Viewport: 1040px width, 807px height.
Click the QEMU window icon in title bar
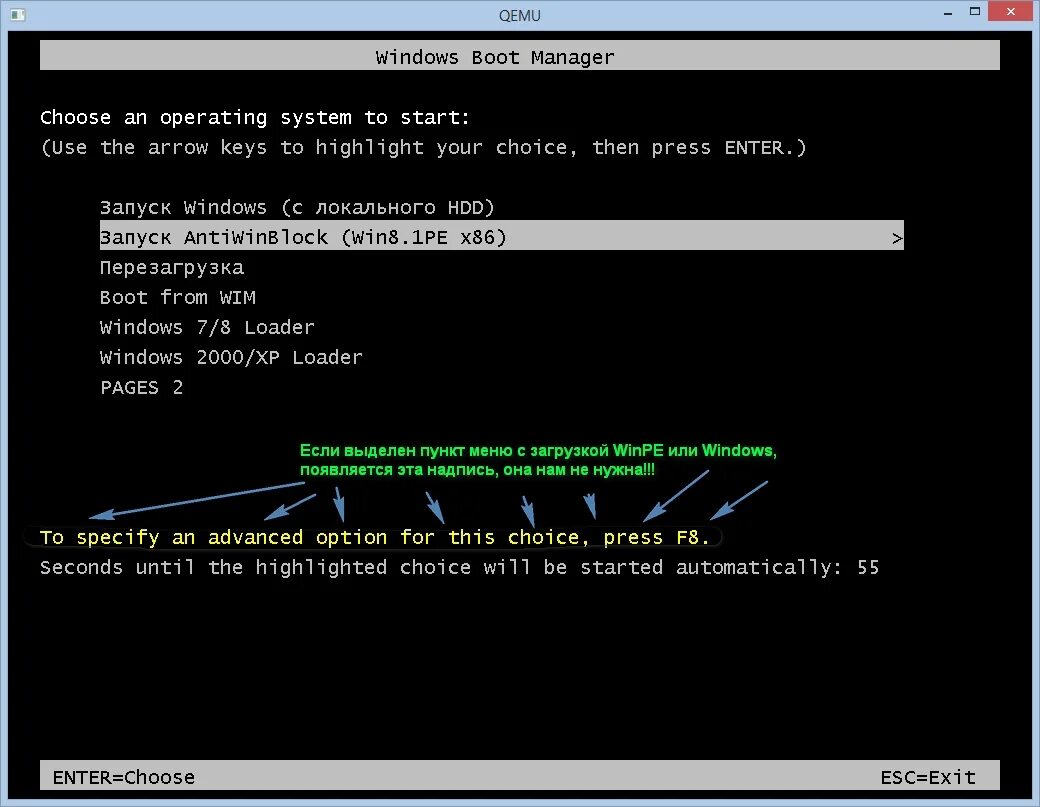click(x=18, y=15)
